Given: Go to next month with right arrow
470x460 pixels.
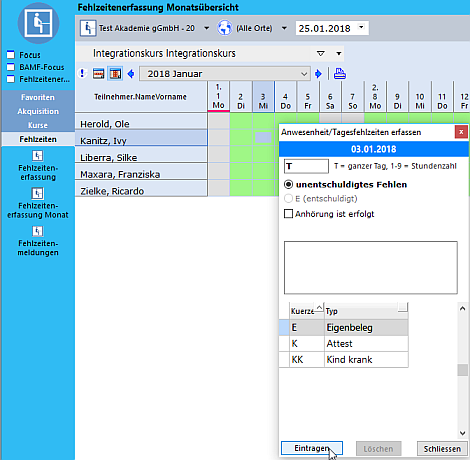Looking at the screenshot, I should [318, 74].
